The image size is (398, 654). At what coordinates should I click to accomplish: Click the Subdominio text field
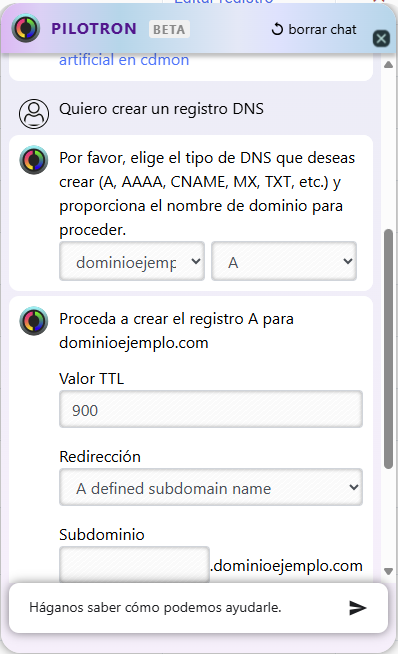134,564
